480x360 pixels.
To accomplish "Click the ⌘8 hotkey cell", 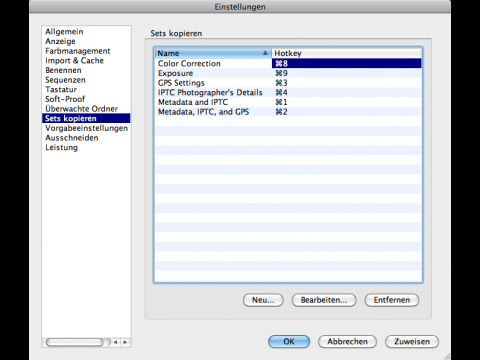I will [x=347, y=63].
